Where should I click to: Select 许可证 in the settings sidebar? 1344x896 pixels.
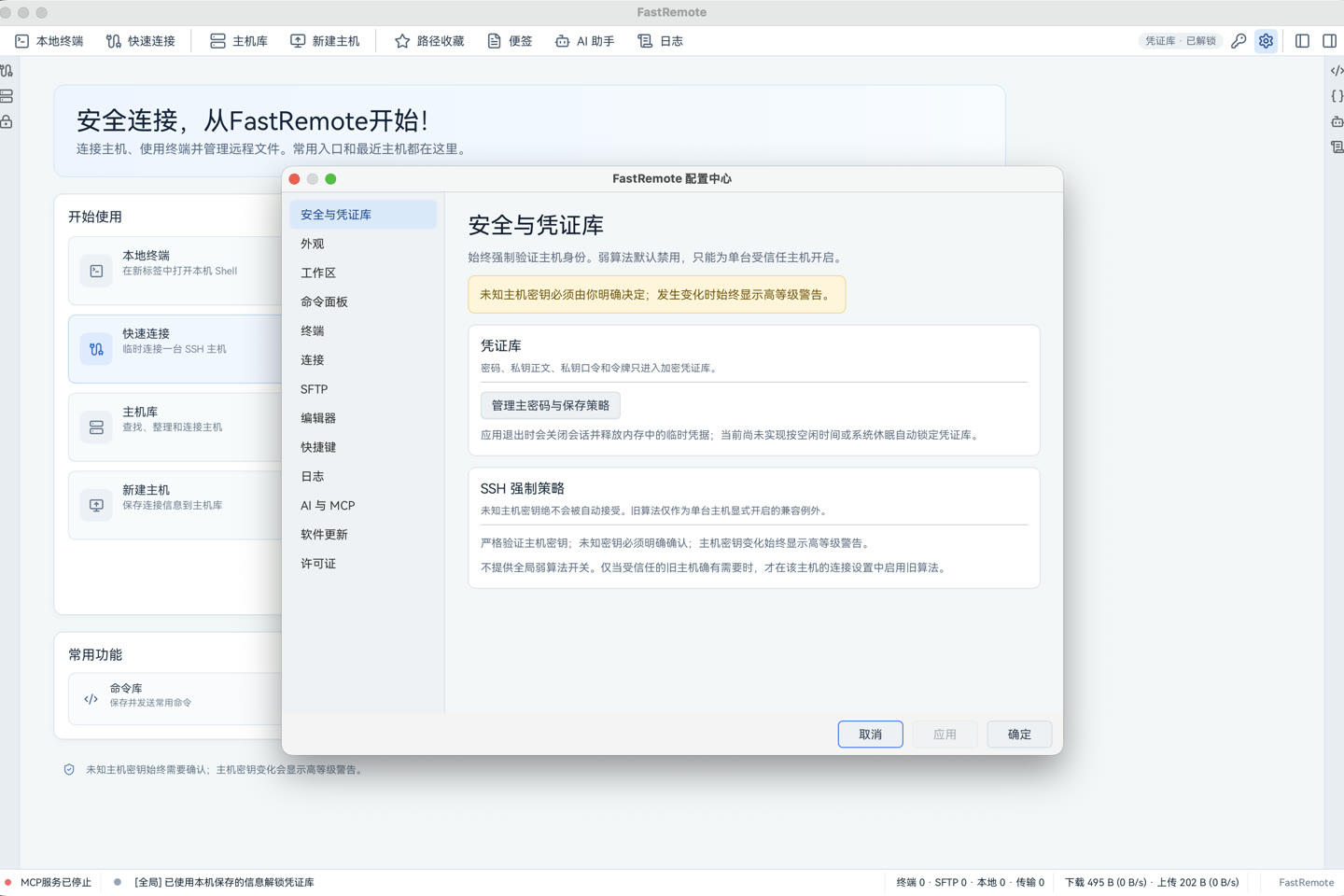point(363,564)
